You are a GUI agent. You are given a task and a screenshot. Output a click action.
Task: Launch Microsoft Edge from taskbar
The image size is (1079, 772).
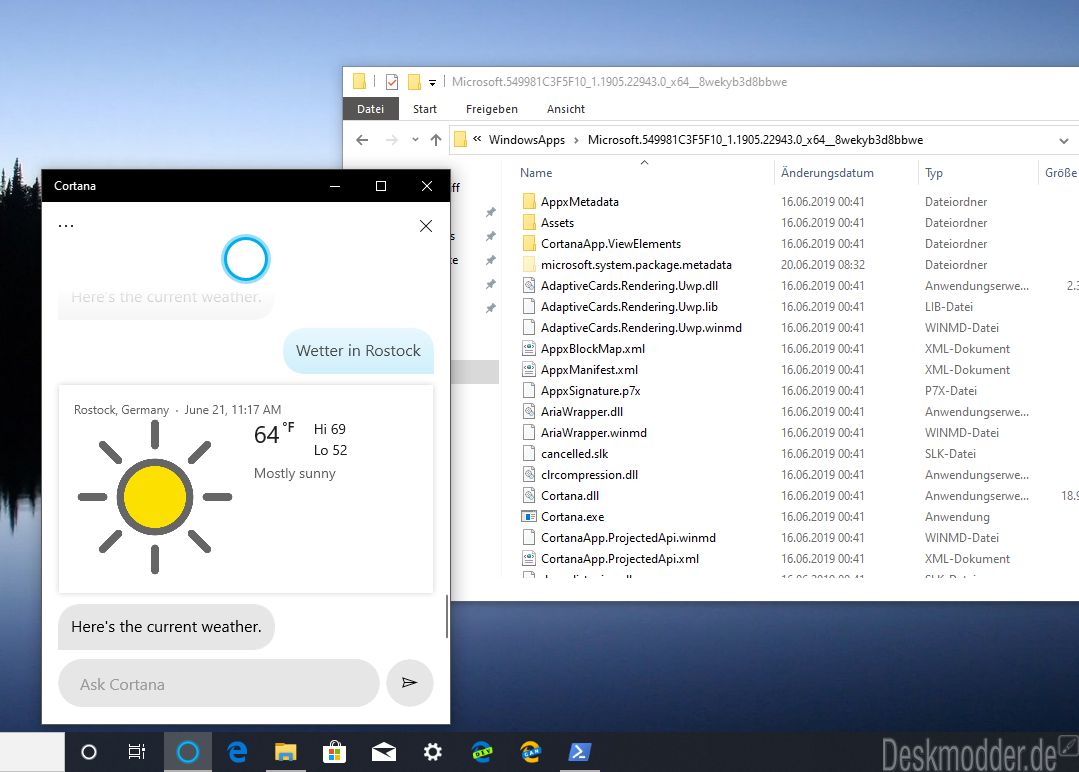(x=237, y=752)
